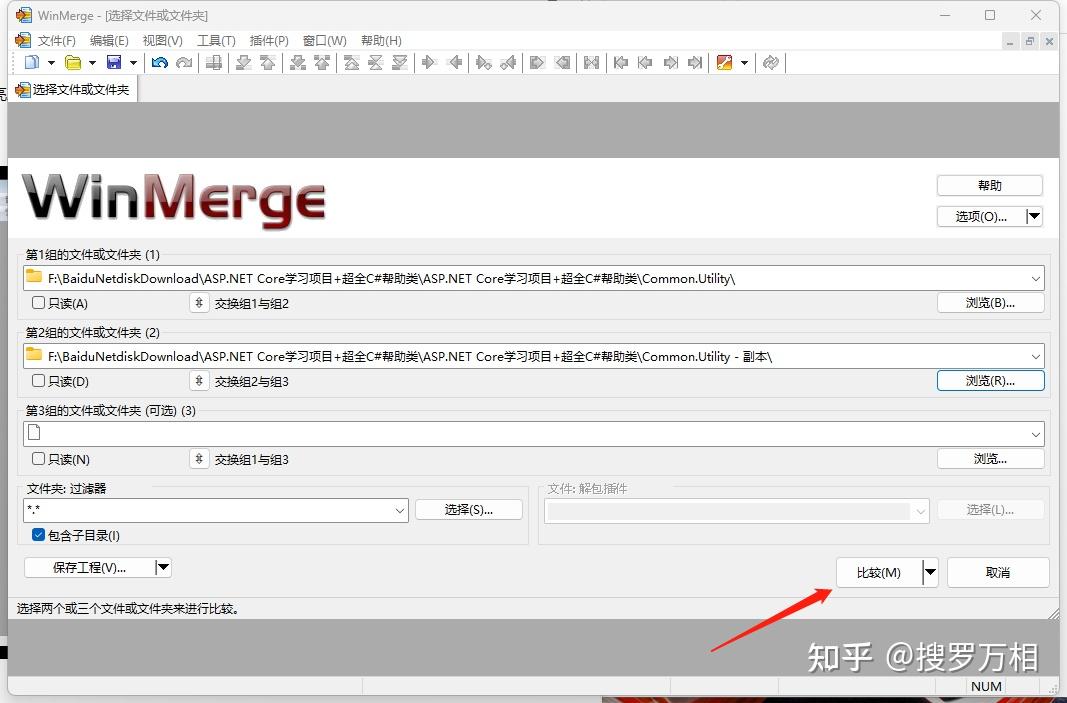Open the 比较(M) button dropdown arrow
1067x703 pixels.
coord(929,572)
